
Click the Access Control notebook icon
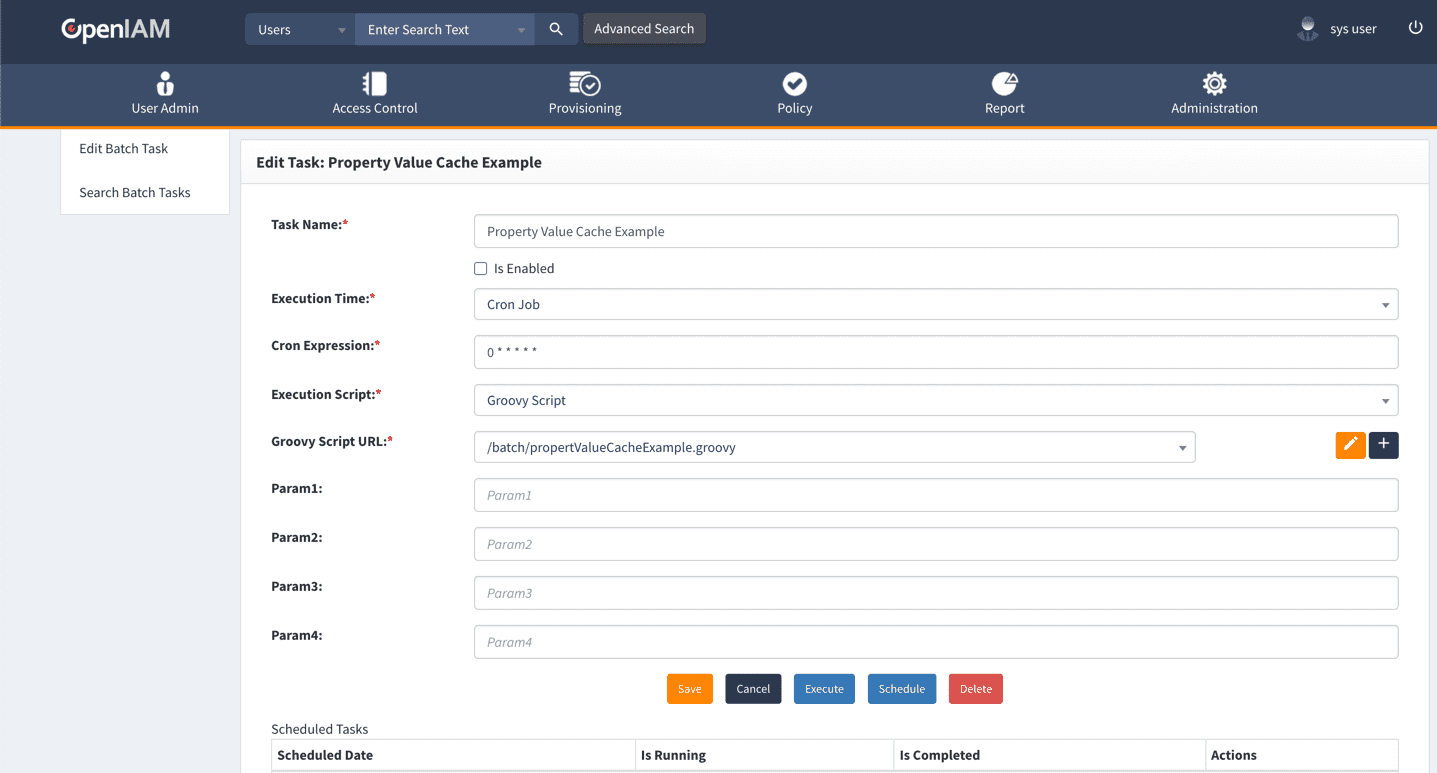[x=375, y=83]
